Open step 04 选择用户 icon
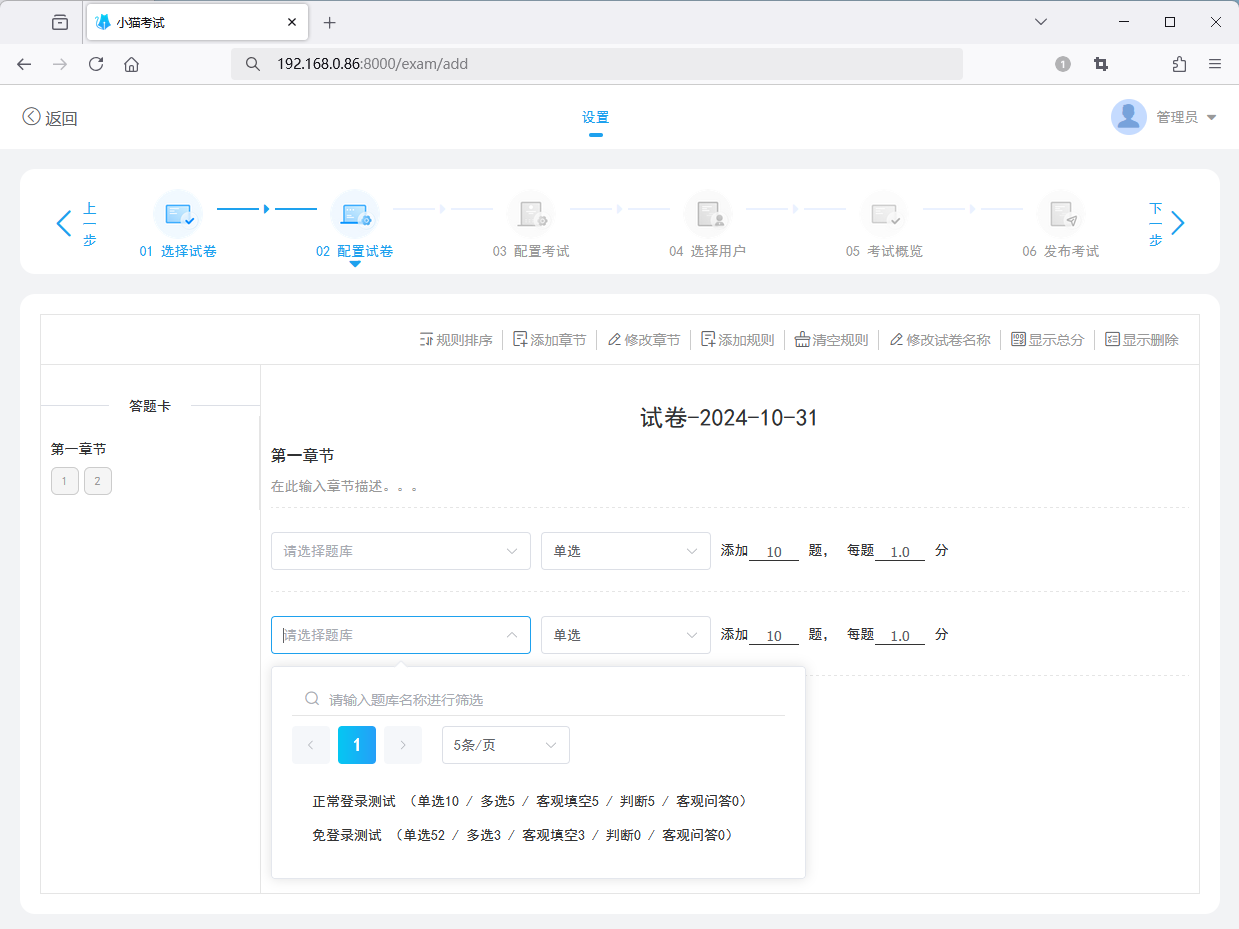This screenshot has height=929, width=1239. click(x=707, y=214)
